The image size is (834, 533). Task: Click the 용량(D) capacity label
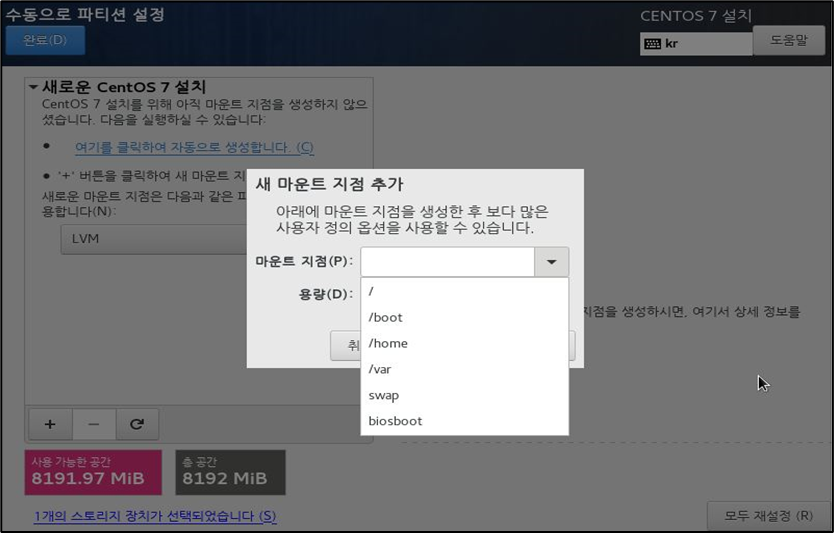[326, 294]
